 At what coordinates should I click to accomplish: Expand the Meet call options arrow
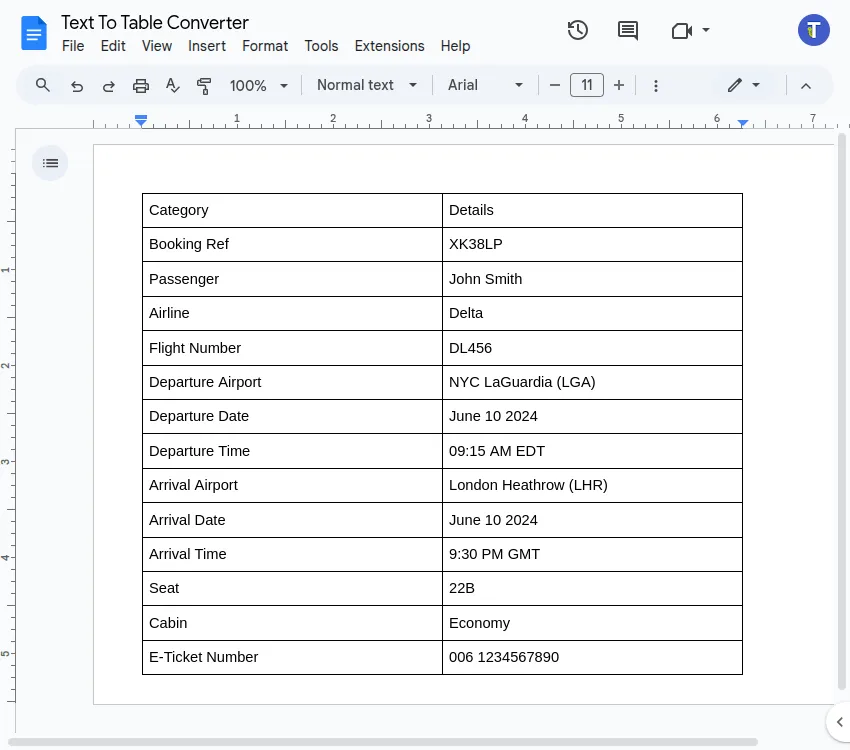[x=706, y=30]
